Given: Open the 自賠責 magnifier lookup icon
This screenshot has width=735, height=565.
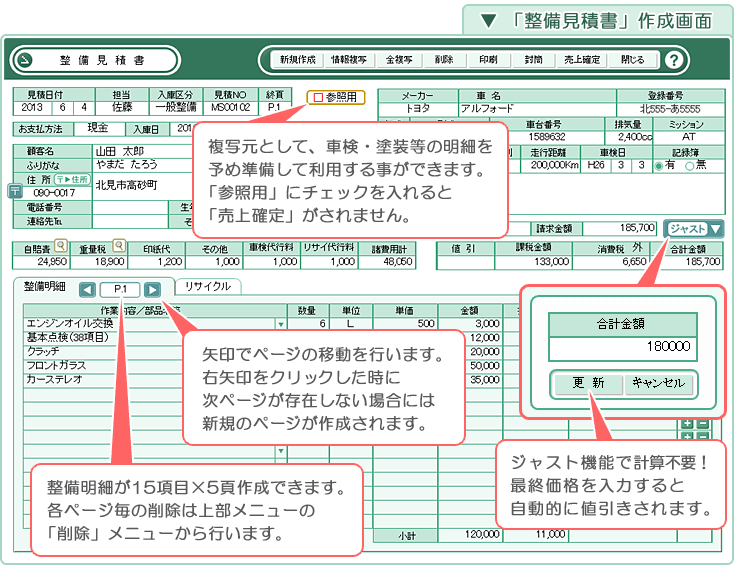Looking at the screenshot, I should pyautogui.click(x=60, y=245).
